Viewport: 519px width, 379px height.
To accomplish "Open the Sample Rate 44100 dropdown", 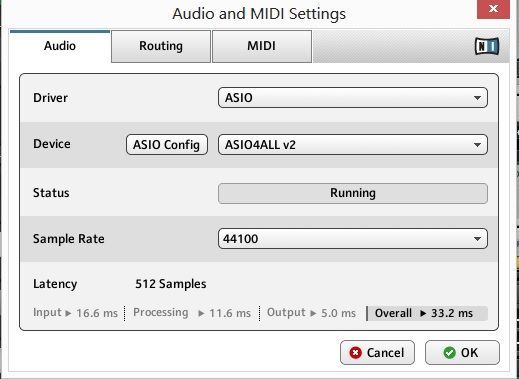I will point(353,239).
